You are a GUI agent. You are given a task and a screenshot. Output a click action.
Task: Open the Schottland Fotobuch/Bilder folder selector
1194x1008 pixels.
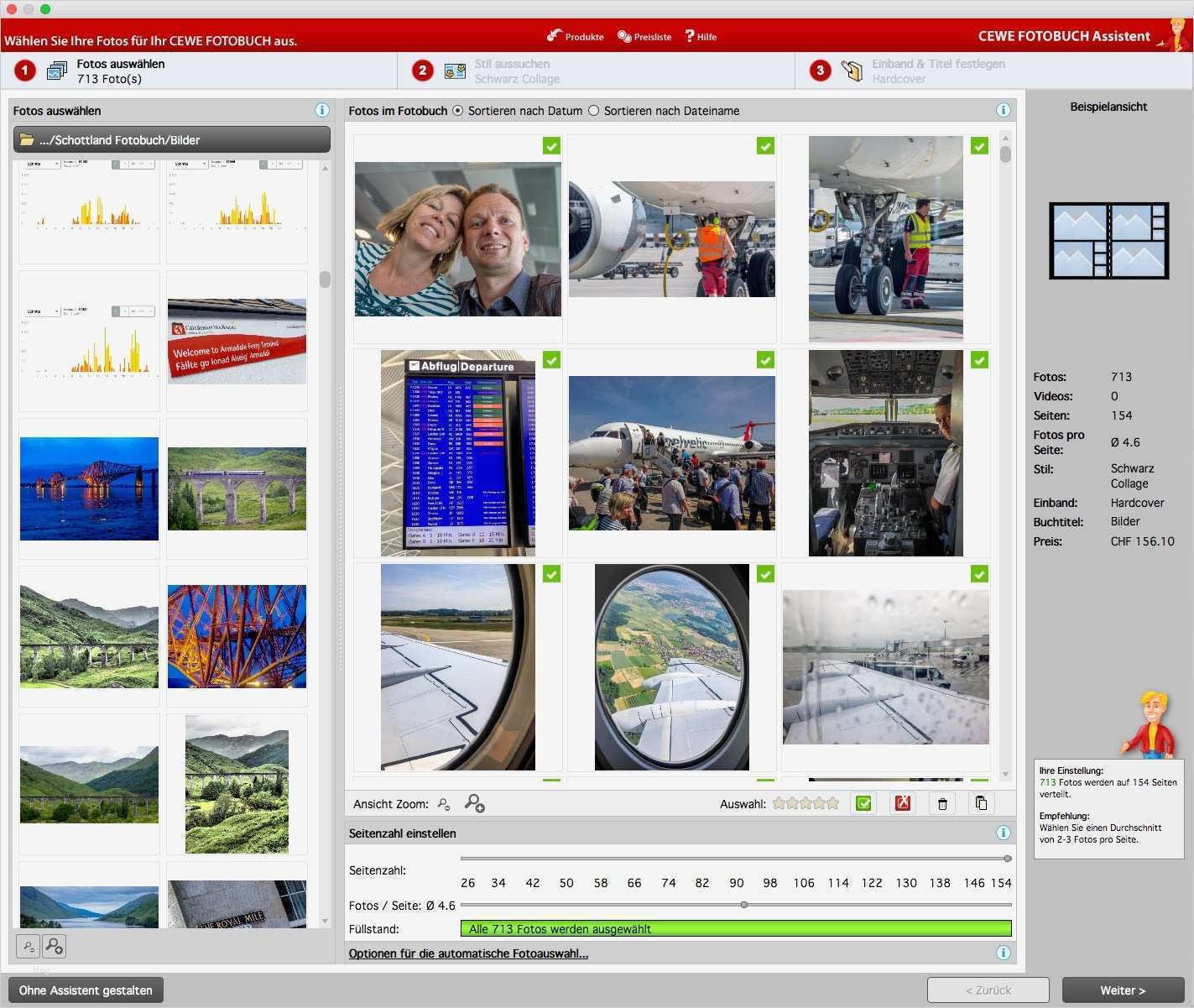(x=171, y=139)
